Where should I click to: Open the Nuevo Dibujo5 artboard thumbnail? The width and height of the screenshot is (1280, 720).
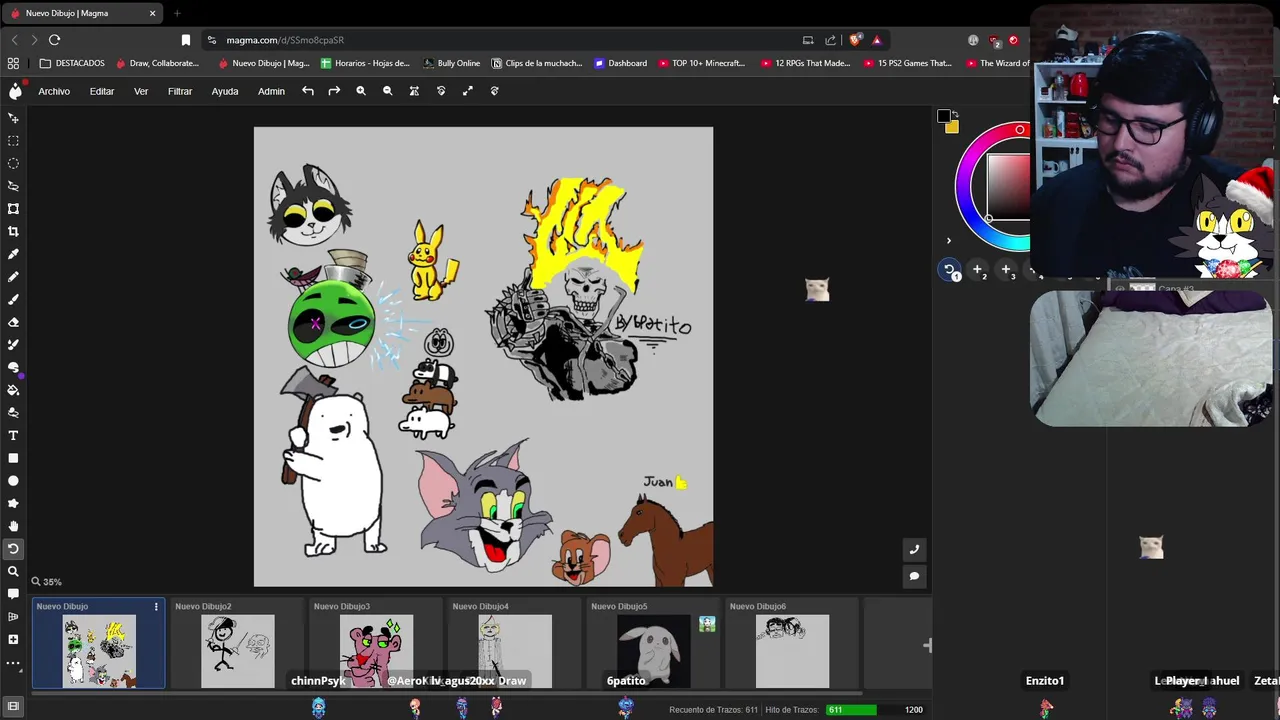coord(654,652)
